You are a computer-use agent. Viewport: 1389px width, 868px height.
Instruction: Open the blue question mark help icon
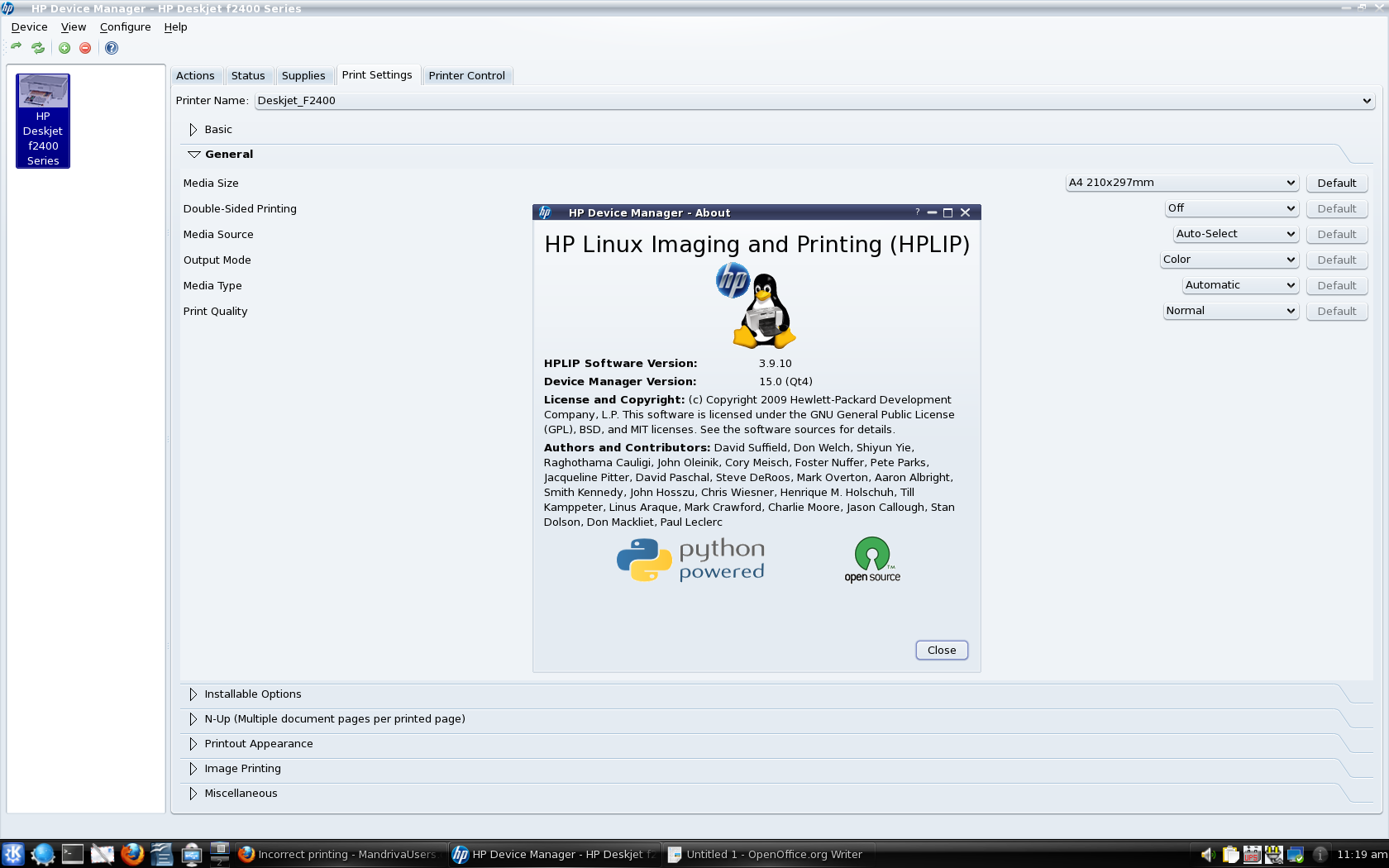(x=112, y=48)
